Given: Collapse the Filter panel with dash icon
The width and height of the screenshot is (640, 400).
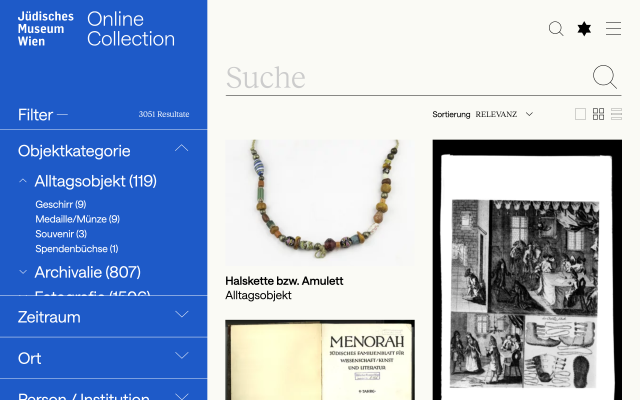Looking at the screenshot, I should 62,115.
